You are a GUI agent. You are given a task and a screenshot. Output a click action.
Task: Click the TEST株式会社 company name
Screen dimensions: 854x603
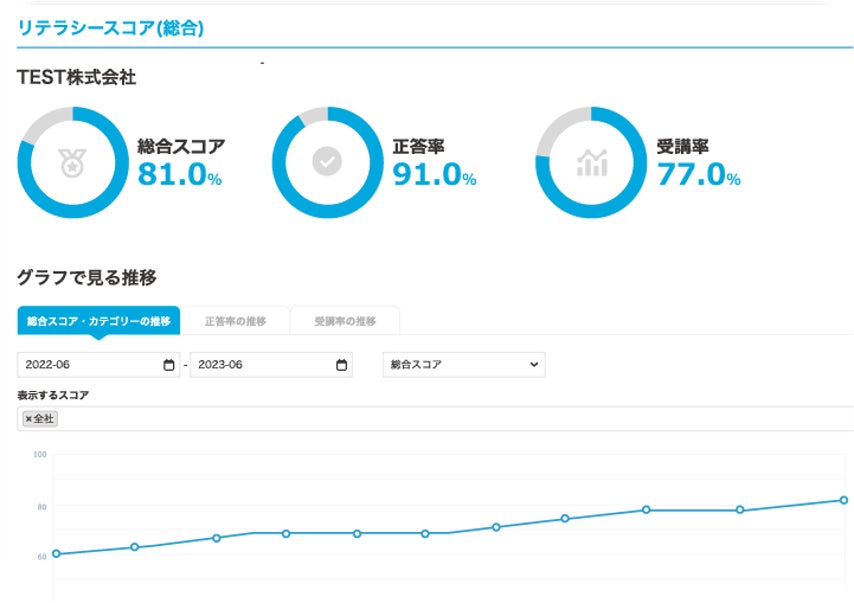coord(76,77)
